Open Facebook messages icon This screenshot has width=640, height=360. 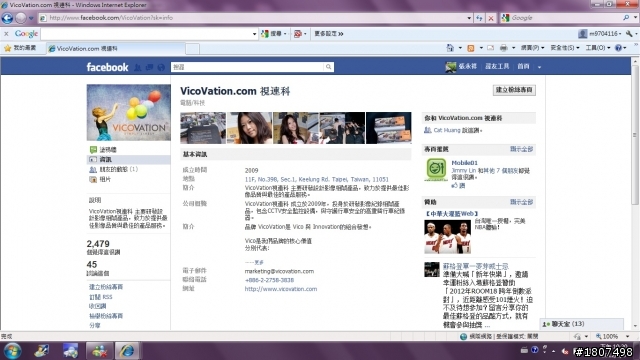click(149, 67)
